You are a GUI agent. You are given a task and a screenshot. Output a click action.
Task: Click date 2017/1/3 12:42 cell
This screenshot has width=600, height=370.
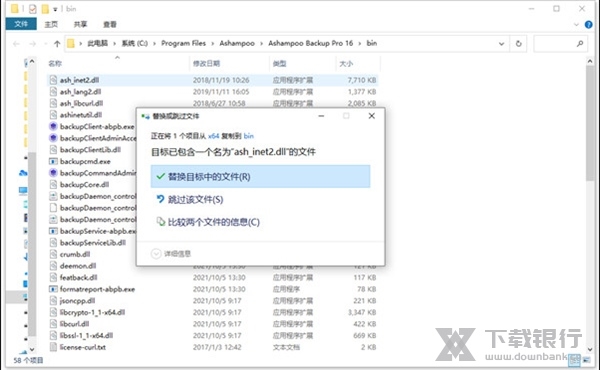click(x=217, y=347)
